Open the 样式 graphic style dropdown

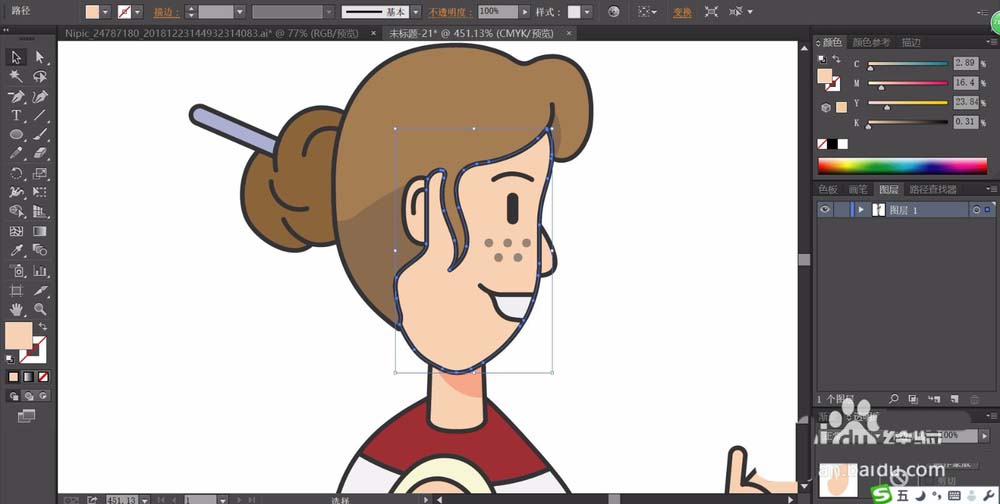tap(587, 11)
